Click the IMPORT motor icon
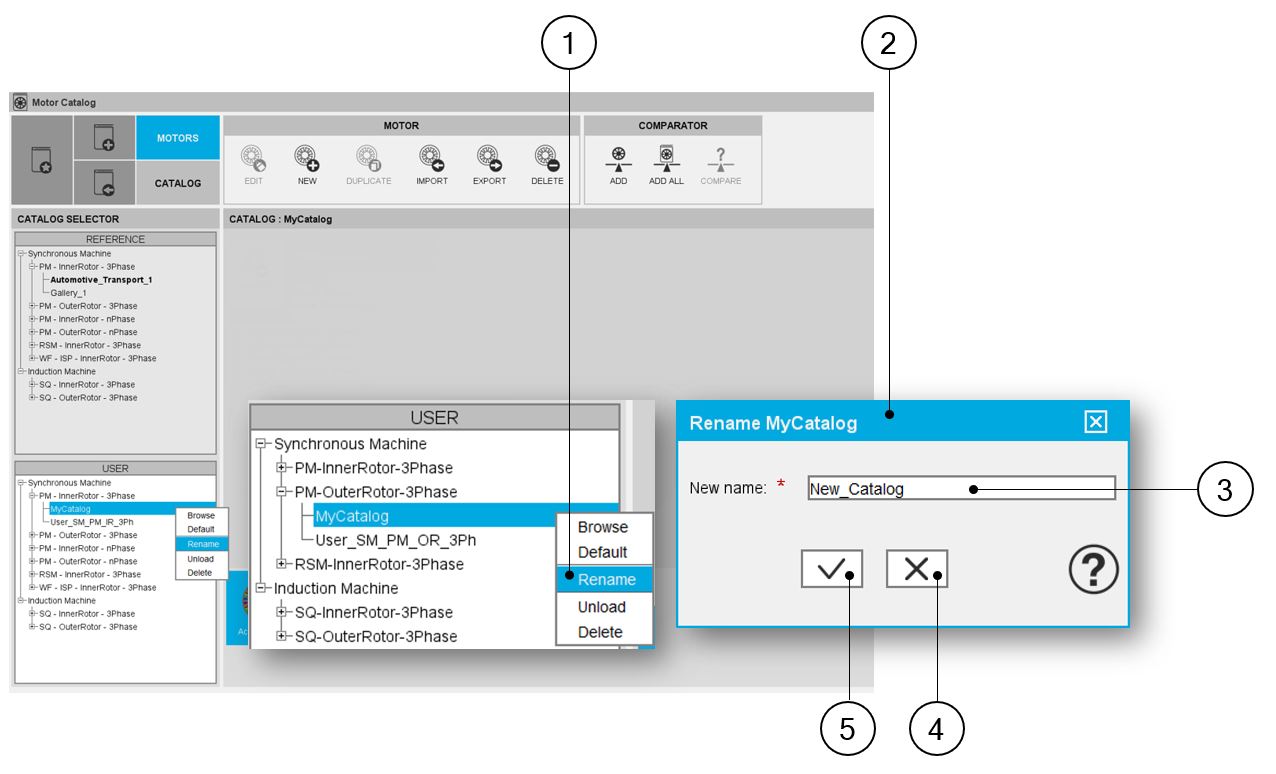The height and width of the screenshot is (774, 1276). 432,159
